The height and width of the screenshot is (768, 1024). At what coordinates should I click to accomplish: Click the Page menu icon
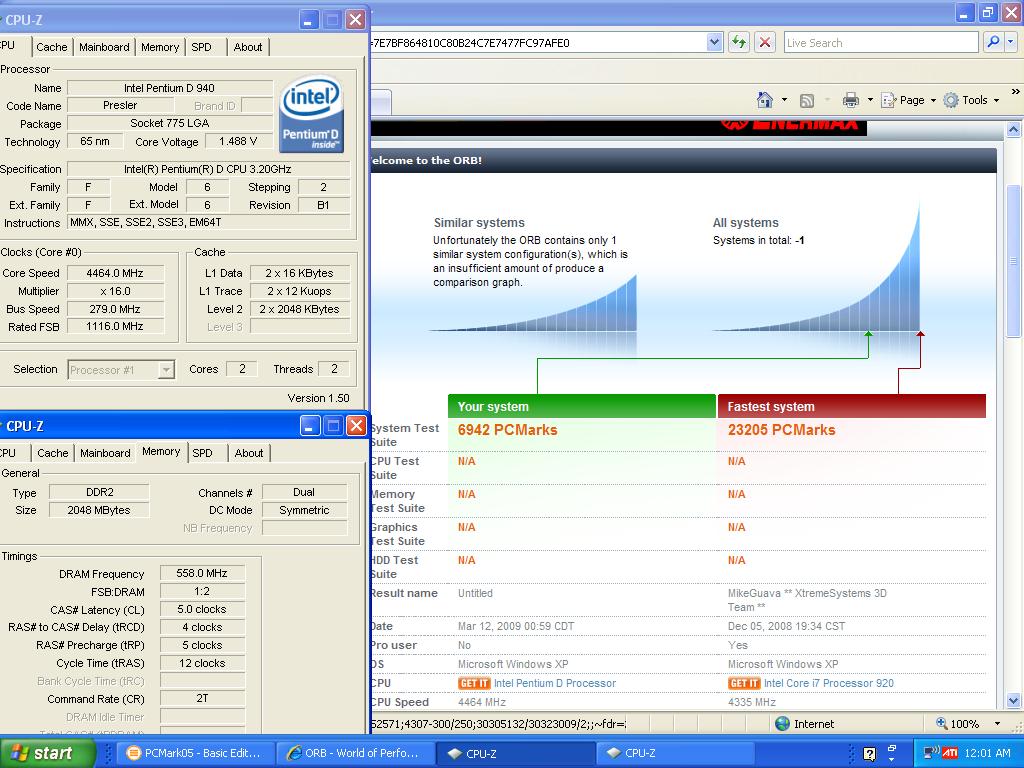click(888, 100)
